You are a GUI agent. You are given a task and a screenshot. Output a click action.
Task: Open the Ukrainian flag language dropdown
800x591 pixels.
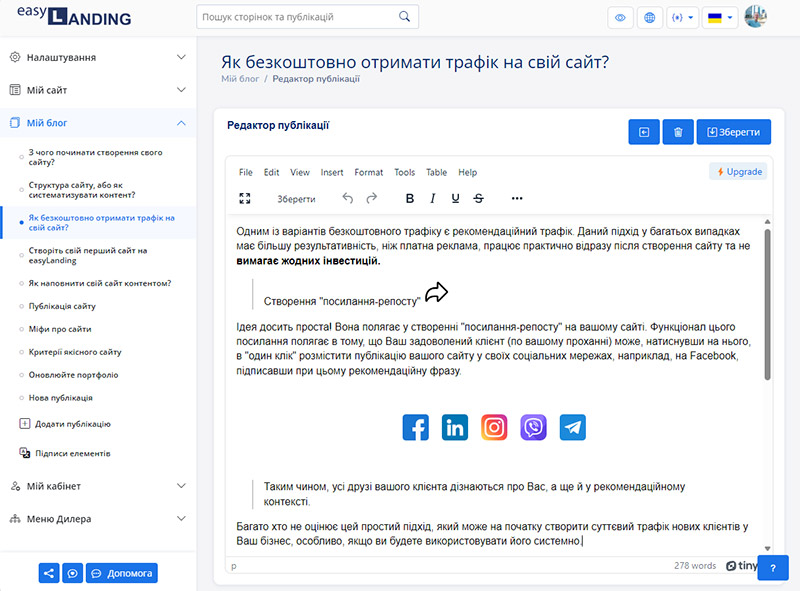tap(720, 18)
